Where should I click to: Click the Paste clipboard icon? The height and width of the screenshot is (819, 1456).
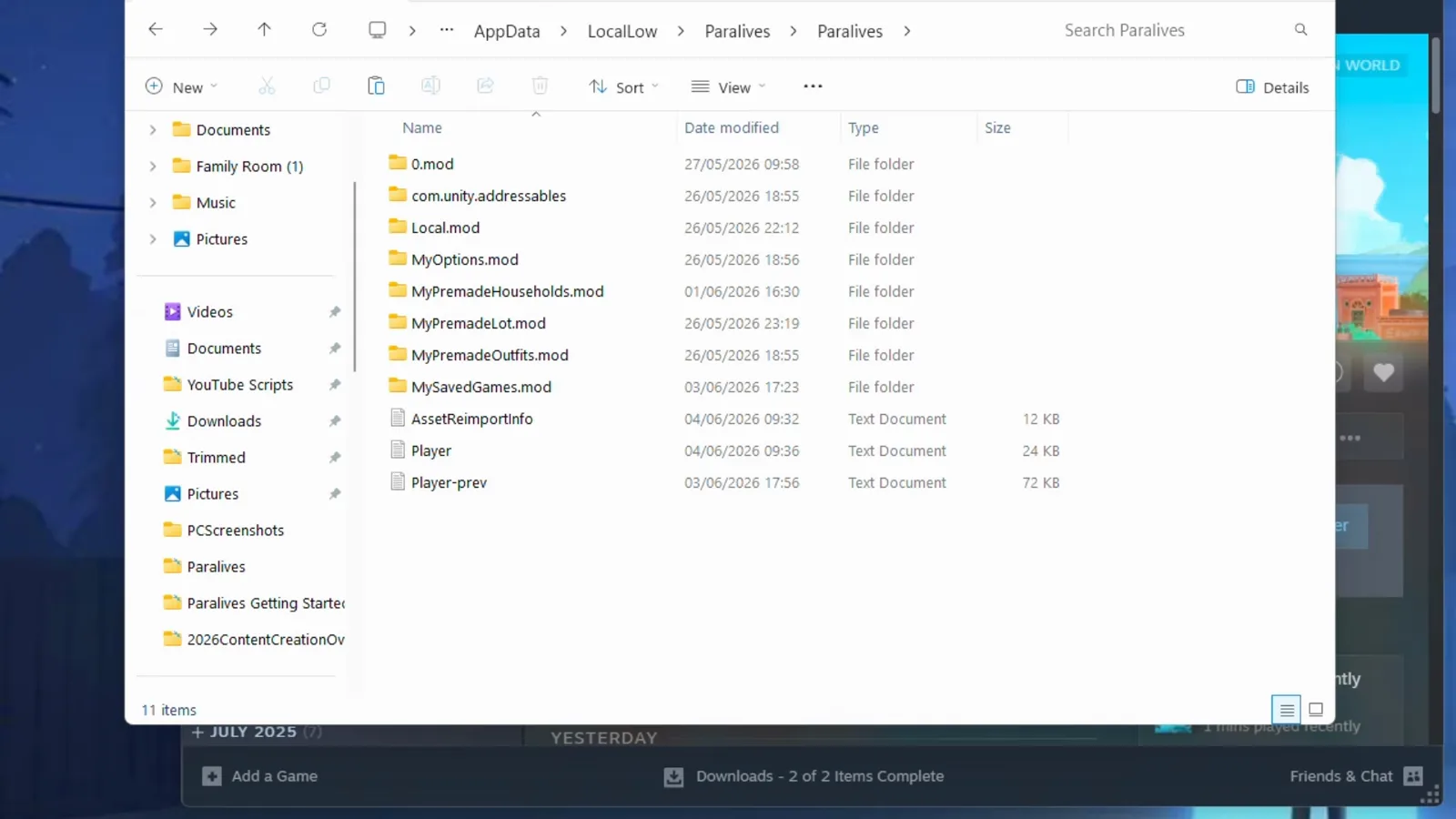pos(376,86)
